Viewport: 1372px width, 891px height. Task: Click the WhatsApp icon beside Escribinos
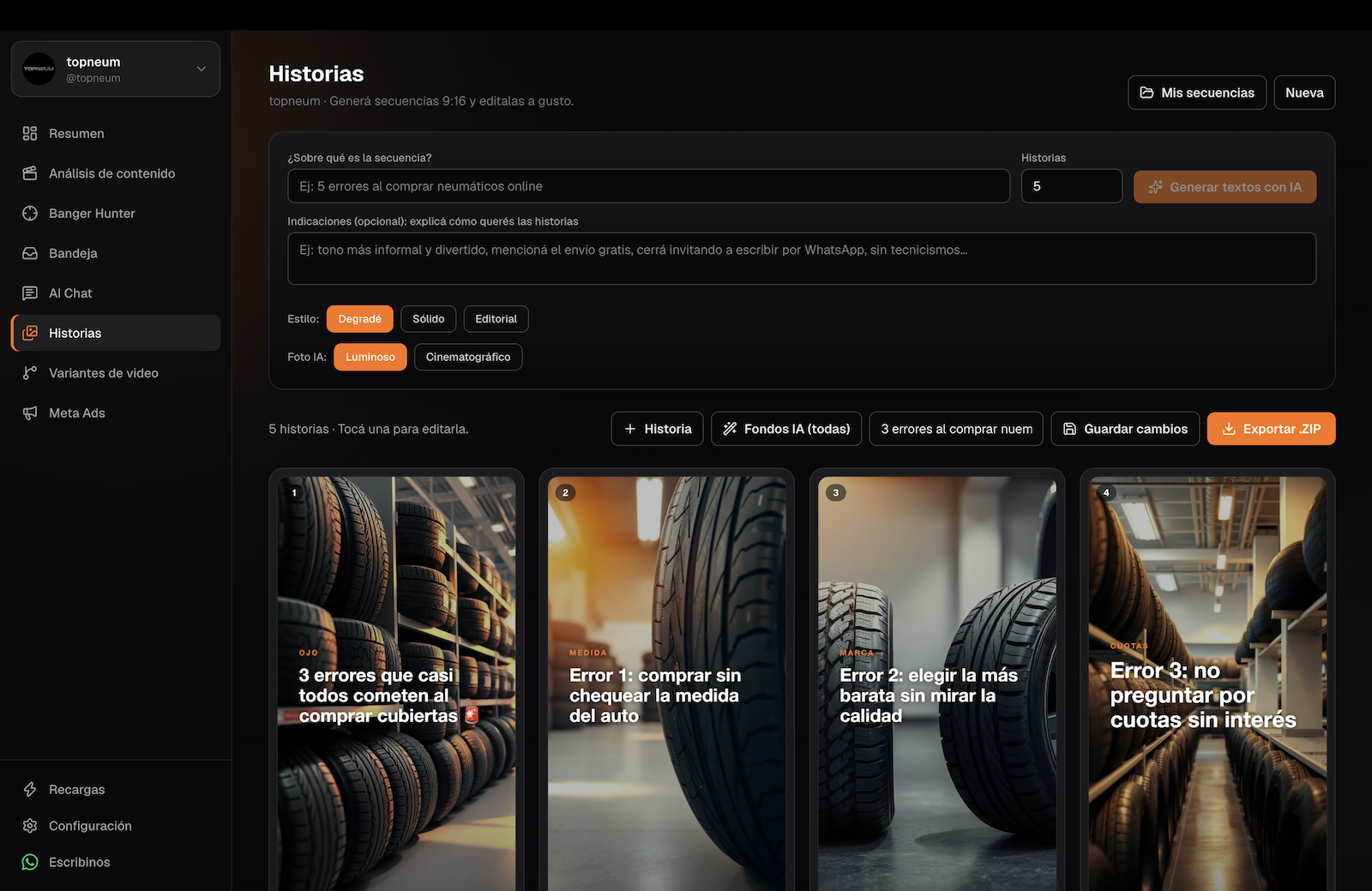click(30, 862)
